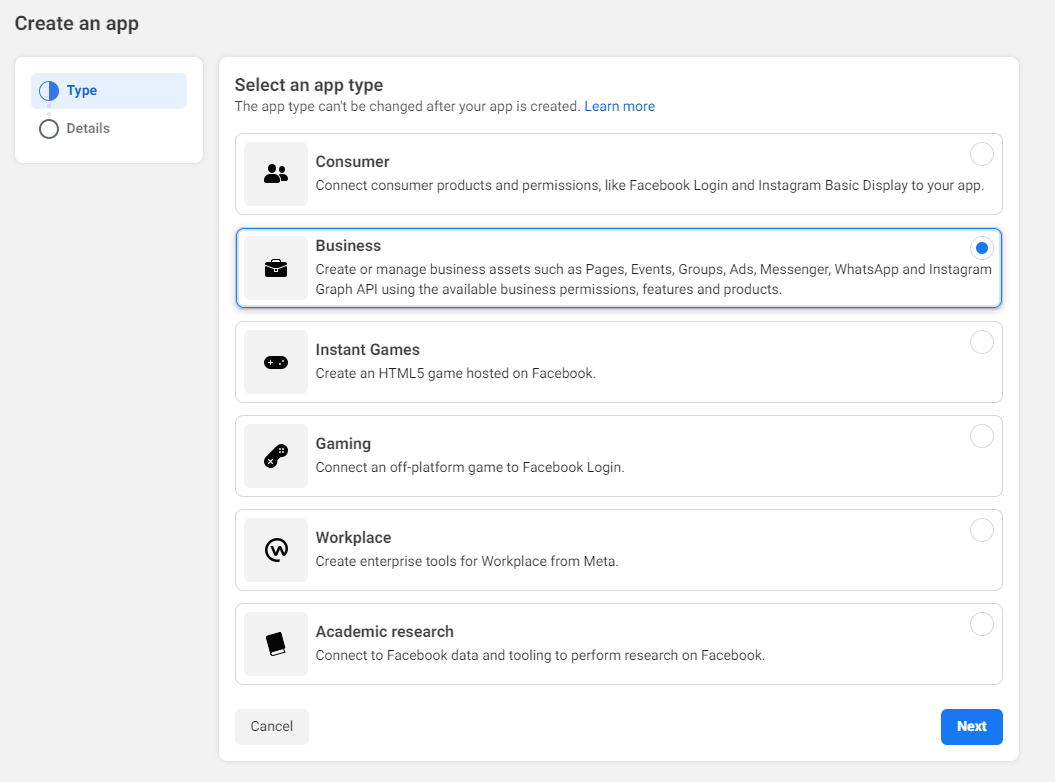
Task: Select the Gaming radio button
Action: pos(982,437)
